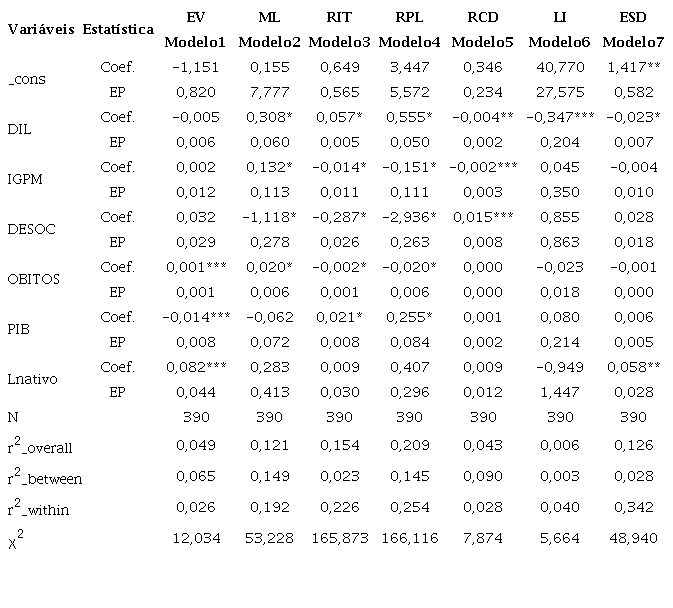The image size is (673, 608).
Task: Click the Modelo2 header cell
Action: [x=268, y=42]
